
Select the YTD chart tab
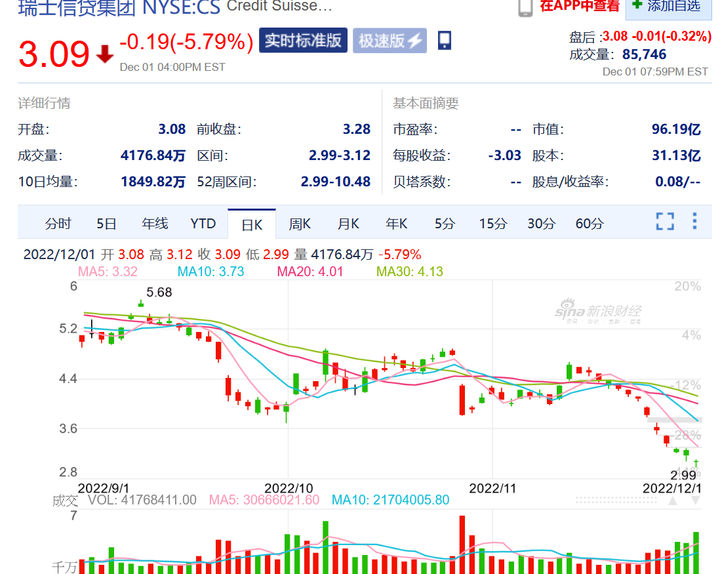[203, 224]
